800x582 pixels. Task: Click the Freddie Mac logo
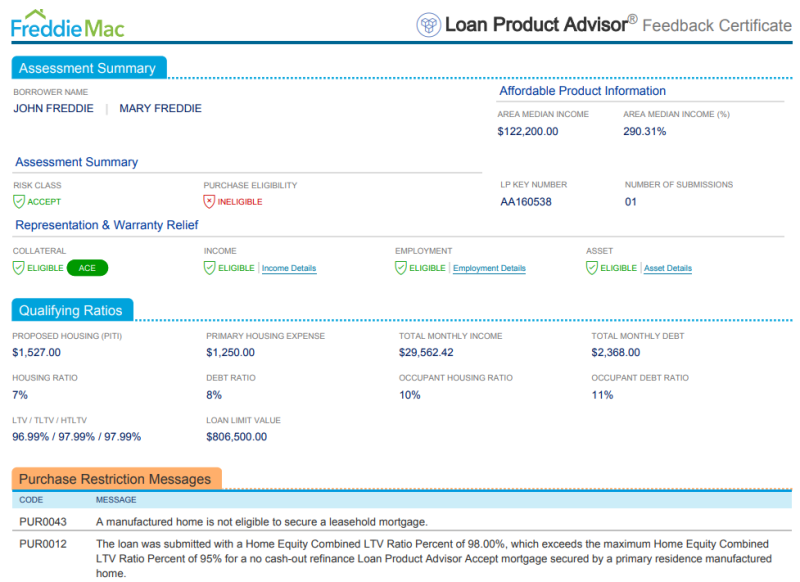[68, 23]
